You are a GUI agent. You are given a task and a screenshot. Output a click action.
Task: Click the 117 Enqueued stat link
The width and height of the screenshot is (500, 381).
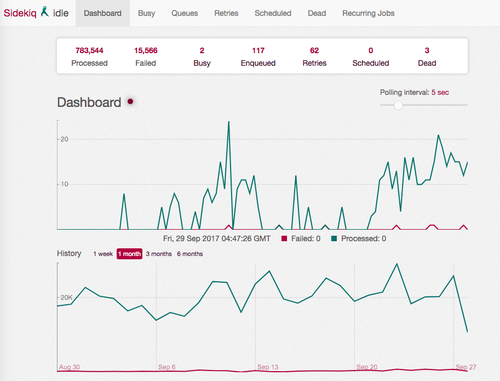click(x=258, y=57)
